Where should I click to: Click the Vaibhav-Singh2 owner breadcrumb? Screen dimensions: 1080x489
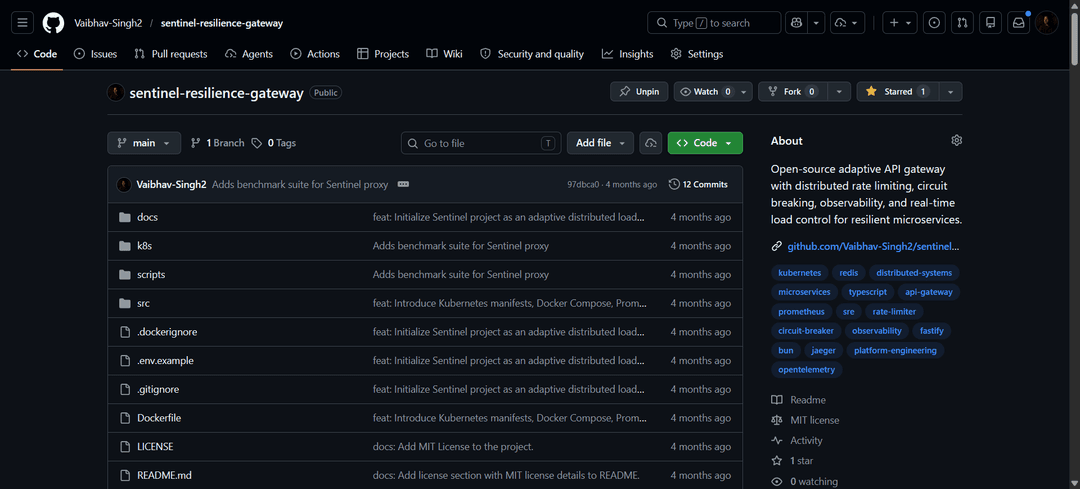pos(107,23)
